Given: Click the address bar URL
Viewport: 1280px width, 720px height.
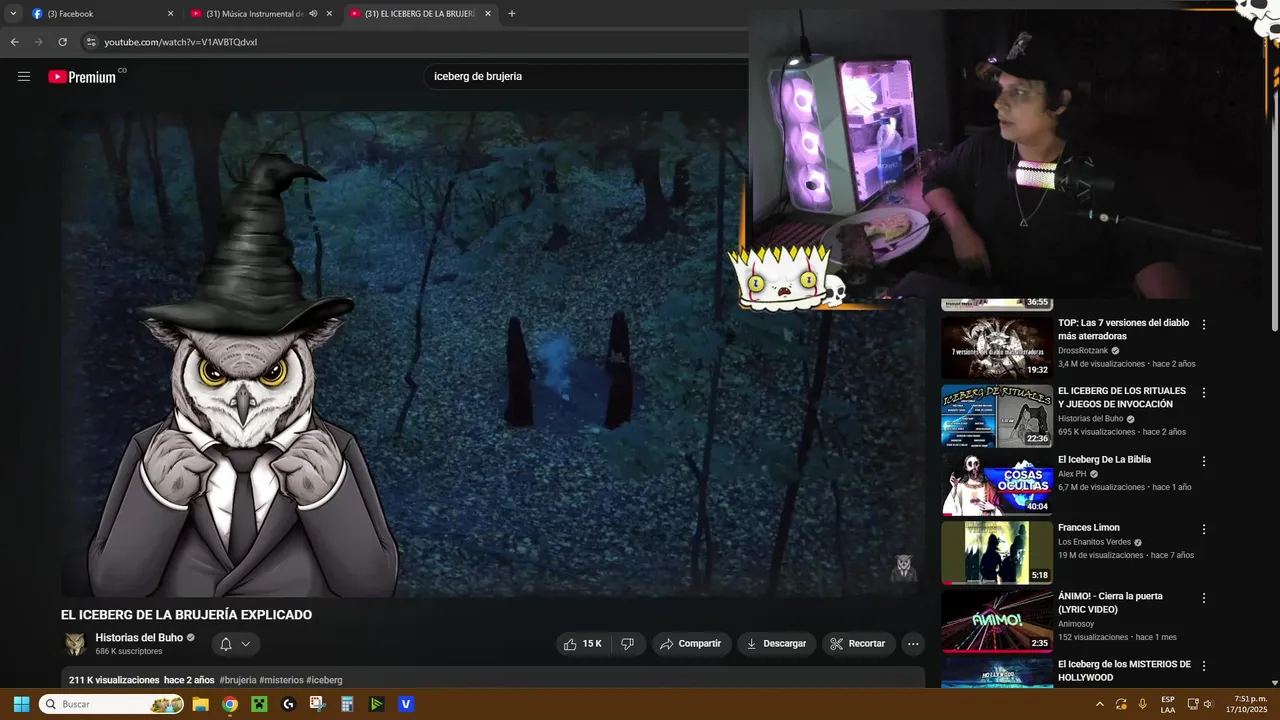Looking at the screenshot, I should 181,42.
